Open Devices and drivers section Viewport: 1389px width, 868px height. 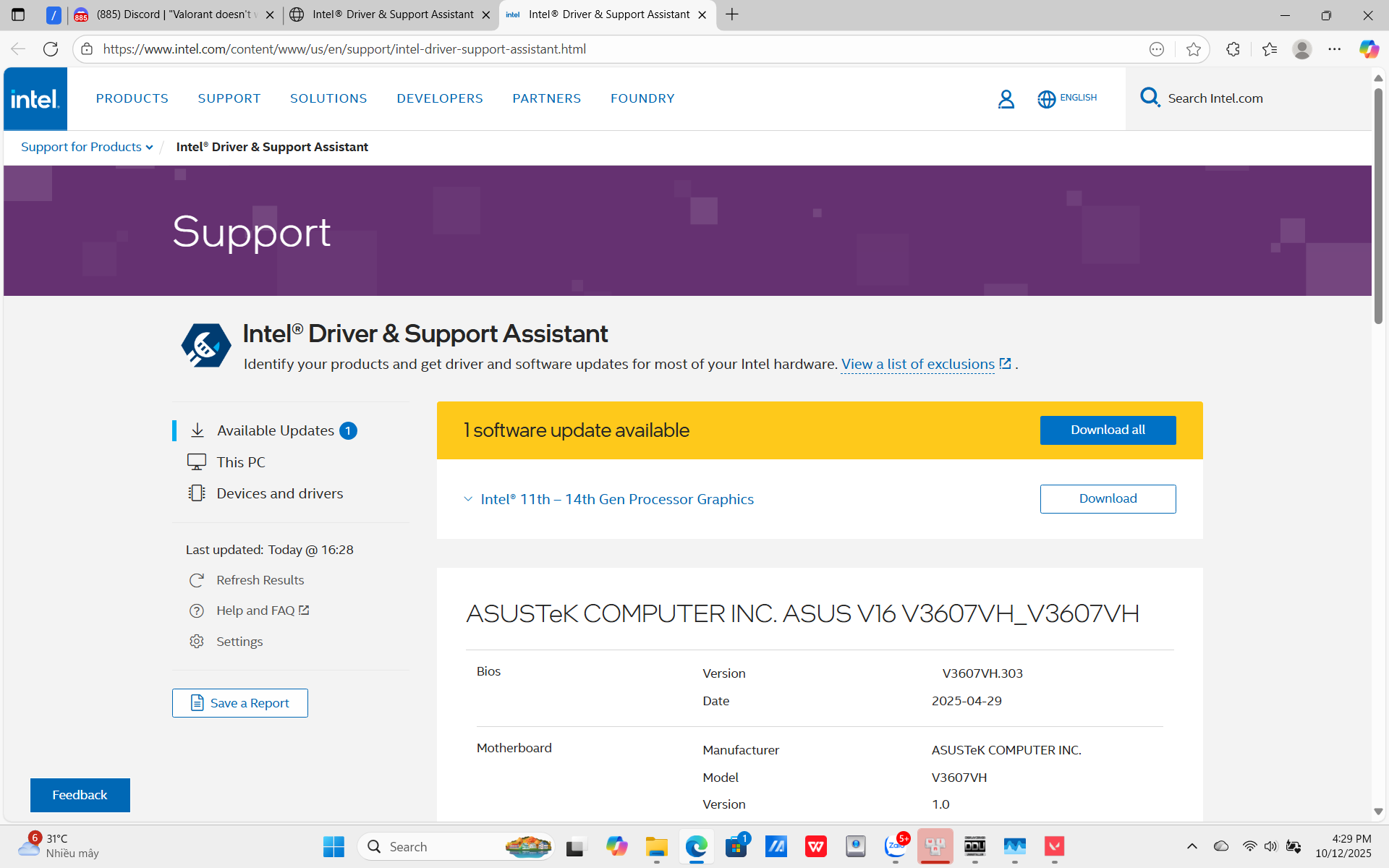[279, 493]
